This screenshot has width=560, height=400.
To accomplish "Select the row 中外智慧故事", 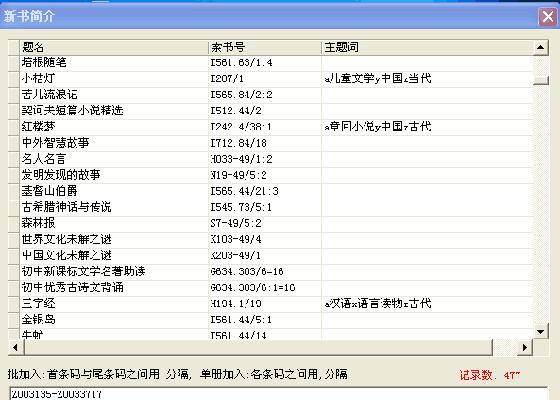I will click(271, 143).
